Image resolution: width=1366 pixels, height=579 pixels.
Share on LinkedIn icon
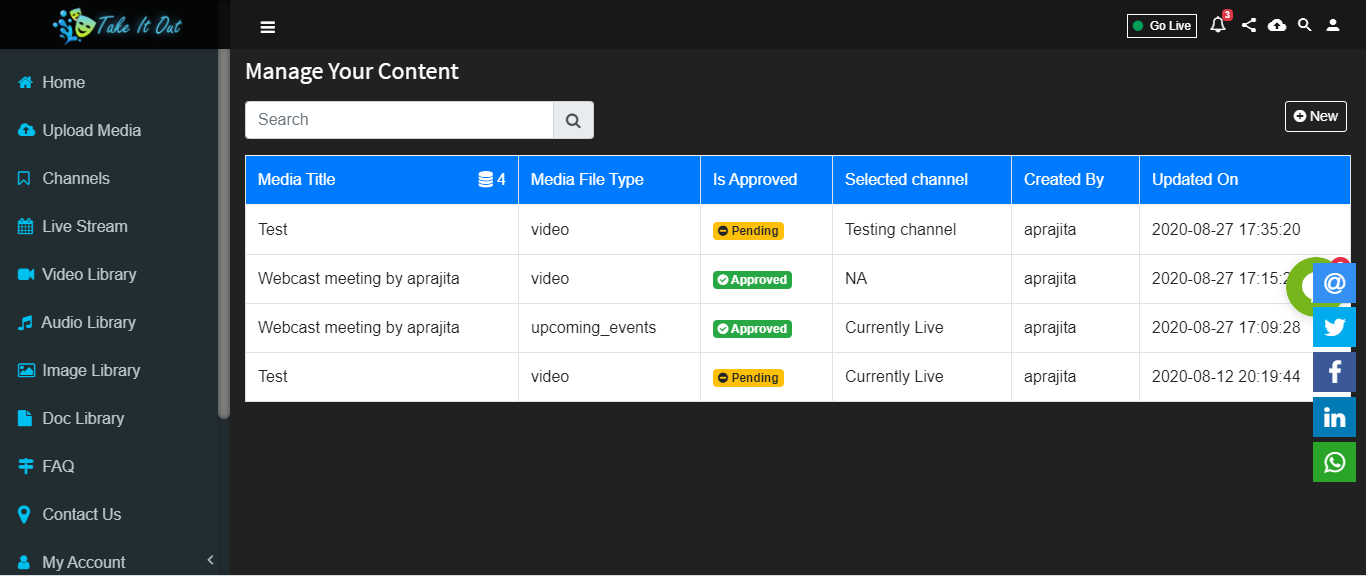click(1334, 417)
